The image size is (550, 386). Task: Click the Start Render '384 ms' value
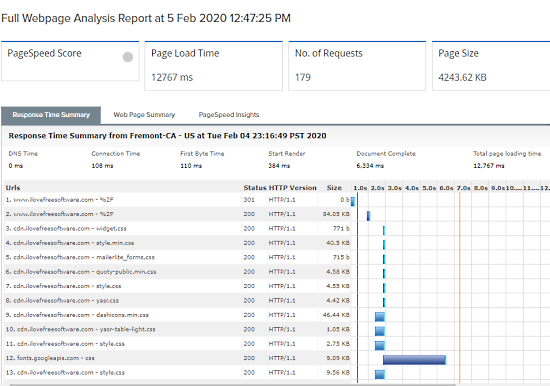[x=279, y=166]
